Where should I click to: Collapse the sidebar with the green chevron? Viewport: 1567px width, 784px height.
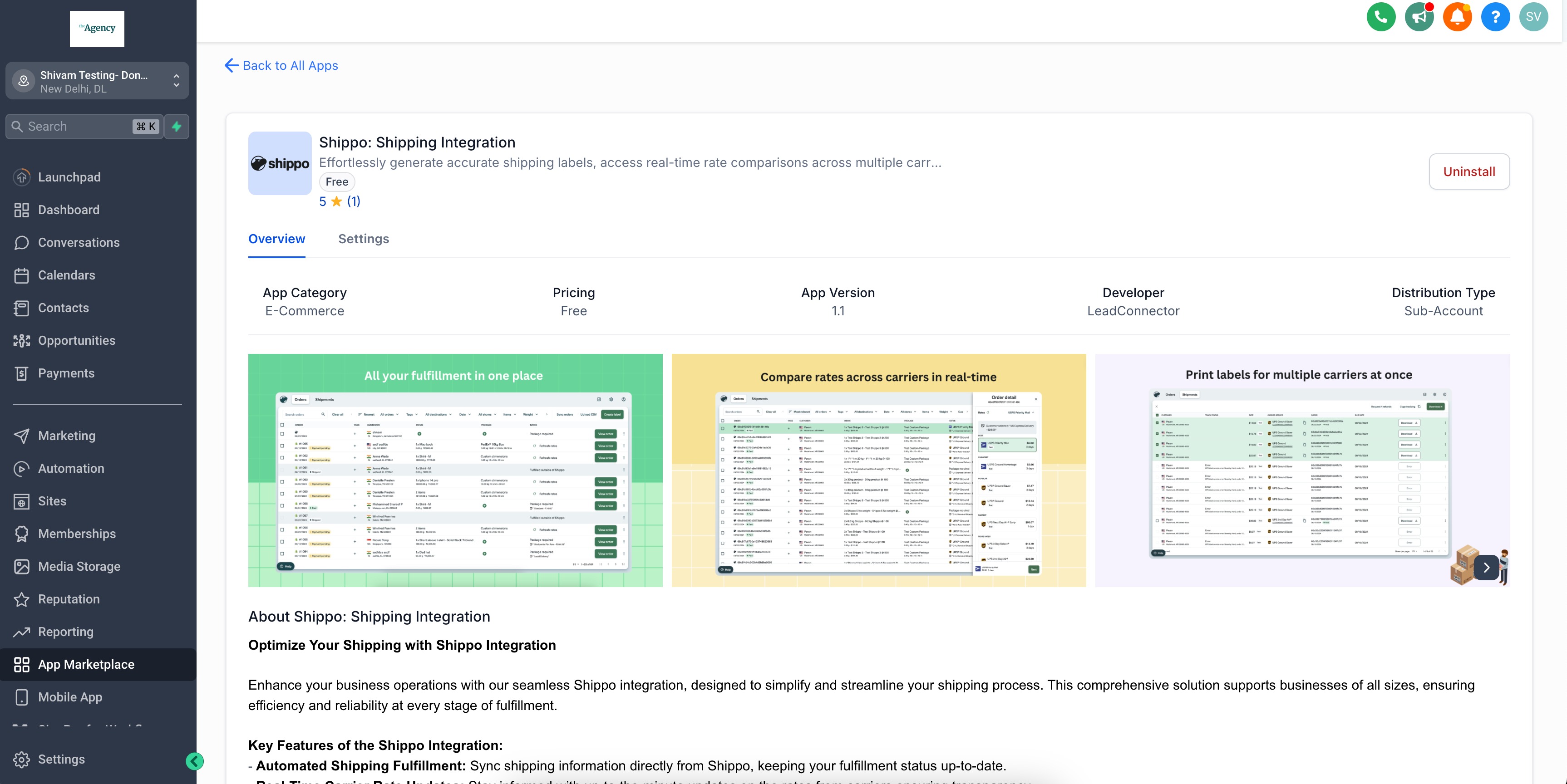[195, 761]
